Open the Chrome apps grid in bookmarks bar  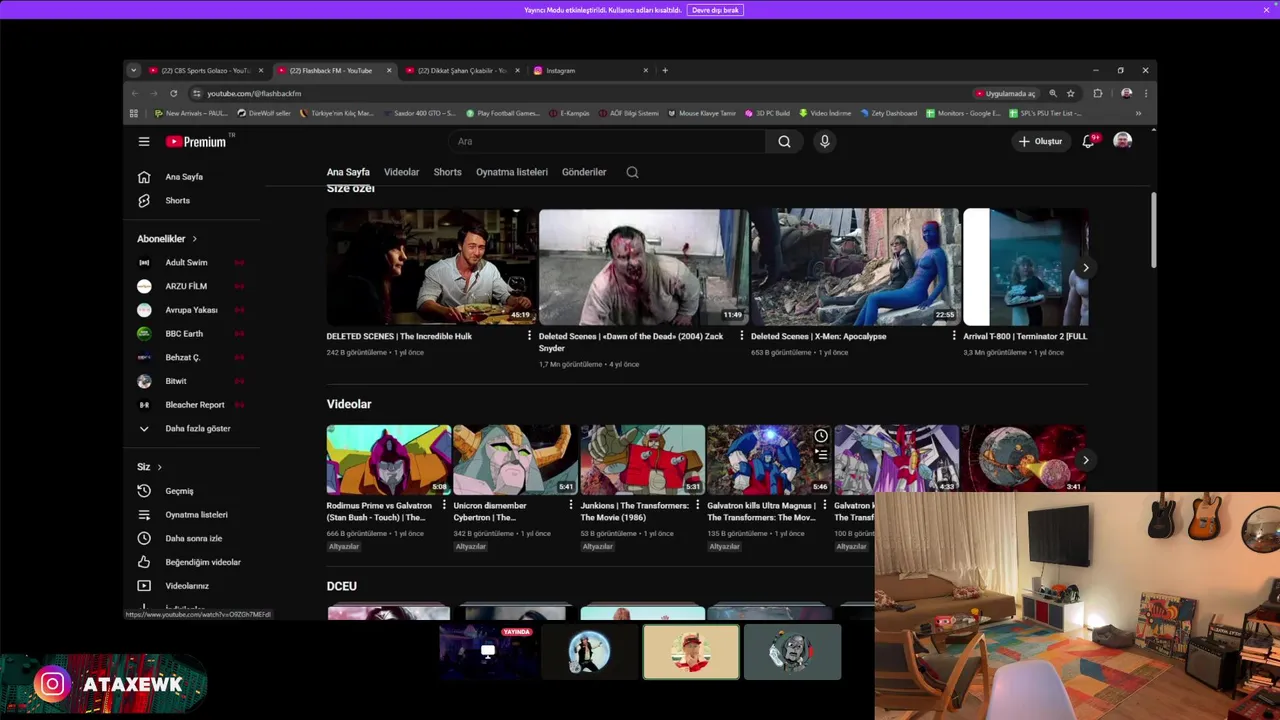(x=134, y=113)
